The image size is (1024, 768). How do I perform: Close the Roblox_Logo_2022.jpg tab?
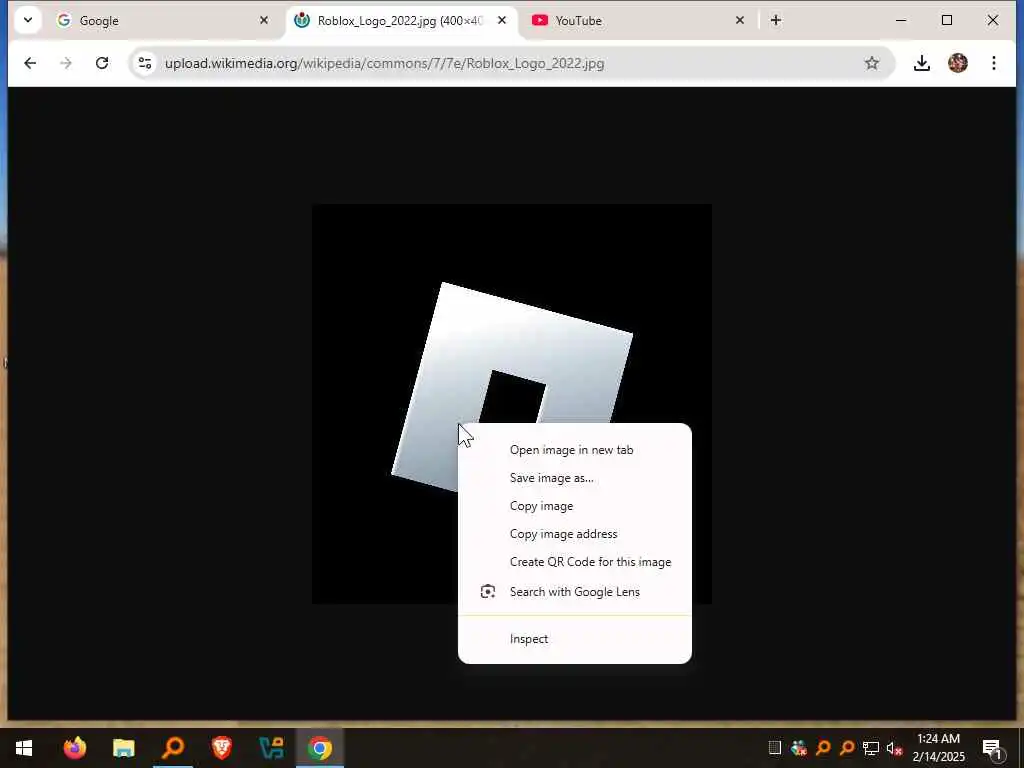(x=502, y=20)
